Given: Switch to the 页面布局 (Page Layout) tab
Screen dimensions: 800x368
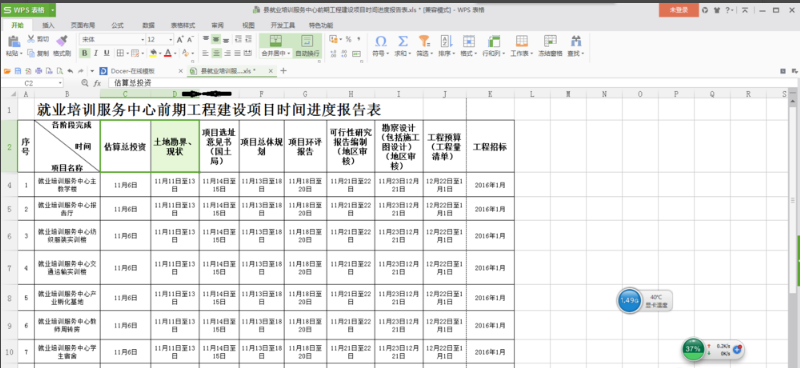Looking at the screenshot, I should pyautogui.click(x=83, y=25).
